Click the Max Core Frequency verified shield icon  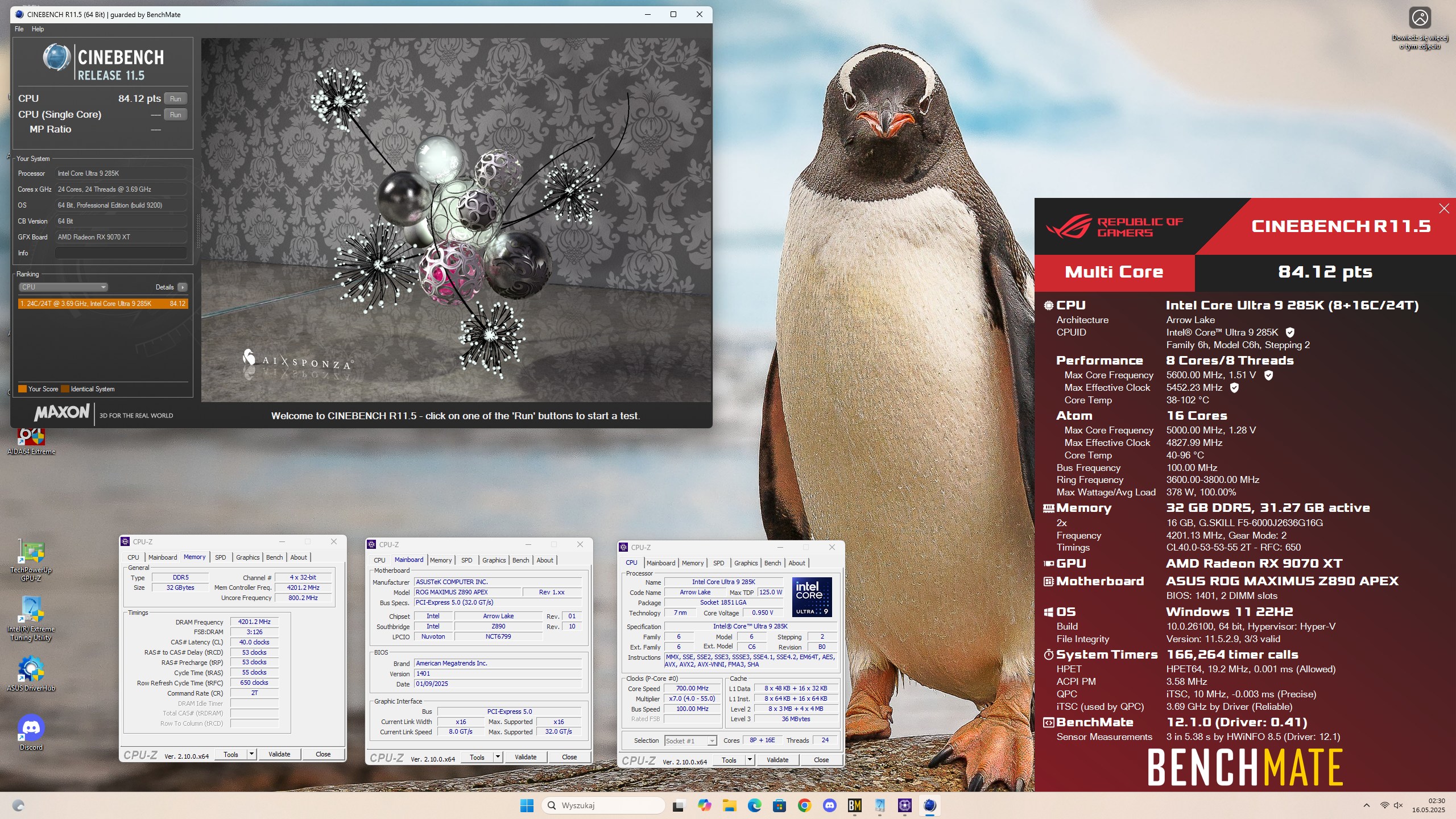pyautogui.click(x=1268, y=375)
